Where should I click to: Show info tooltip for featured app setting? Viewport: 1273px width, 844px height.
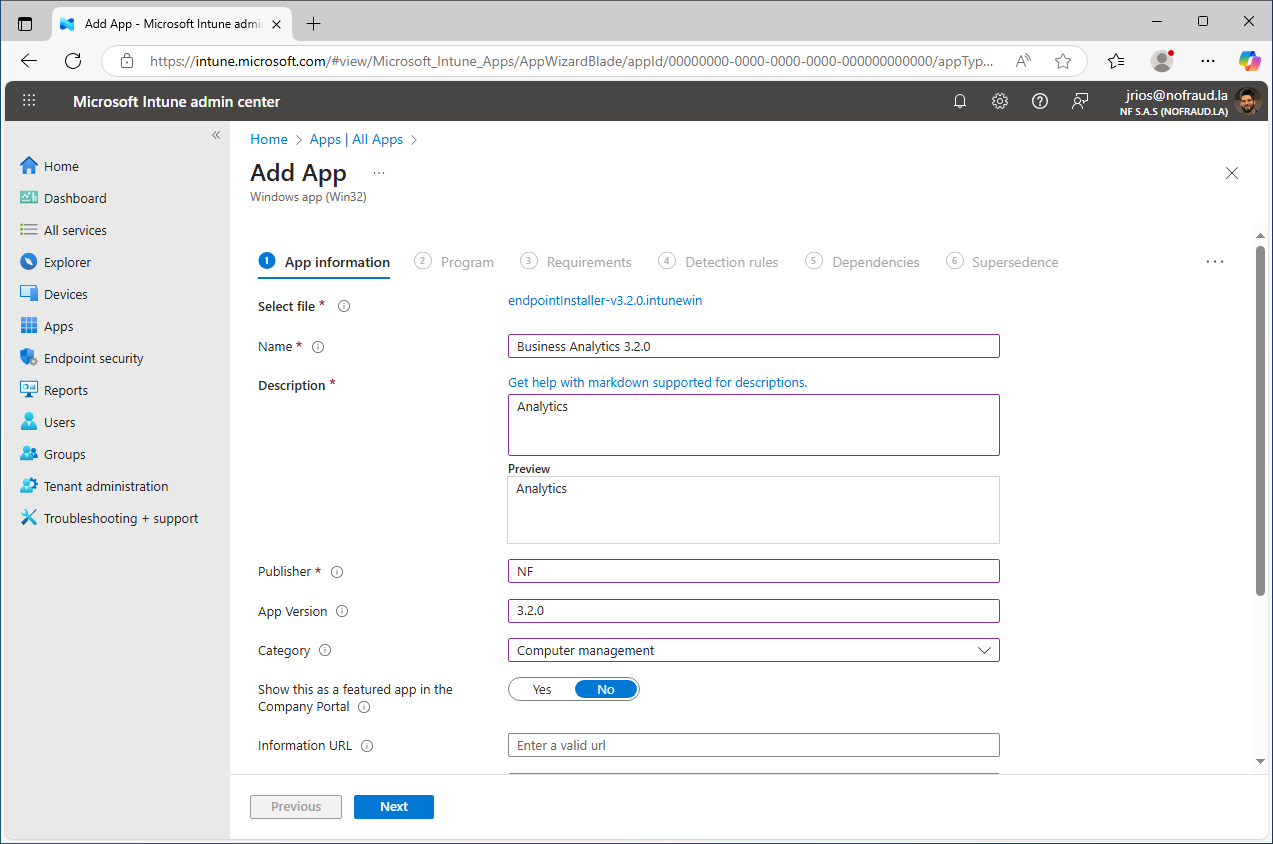364,707
